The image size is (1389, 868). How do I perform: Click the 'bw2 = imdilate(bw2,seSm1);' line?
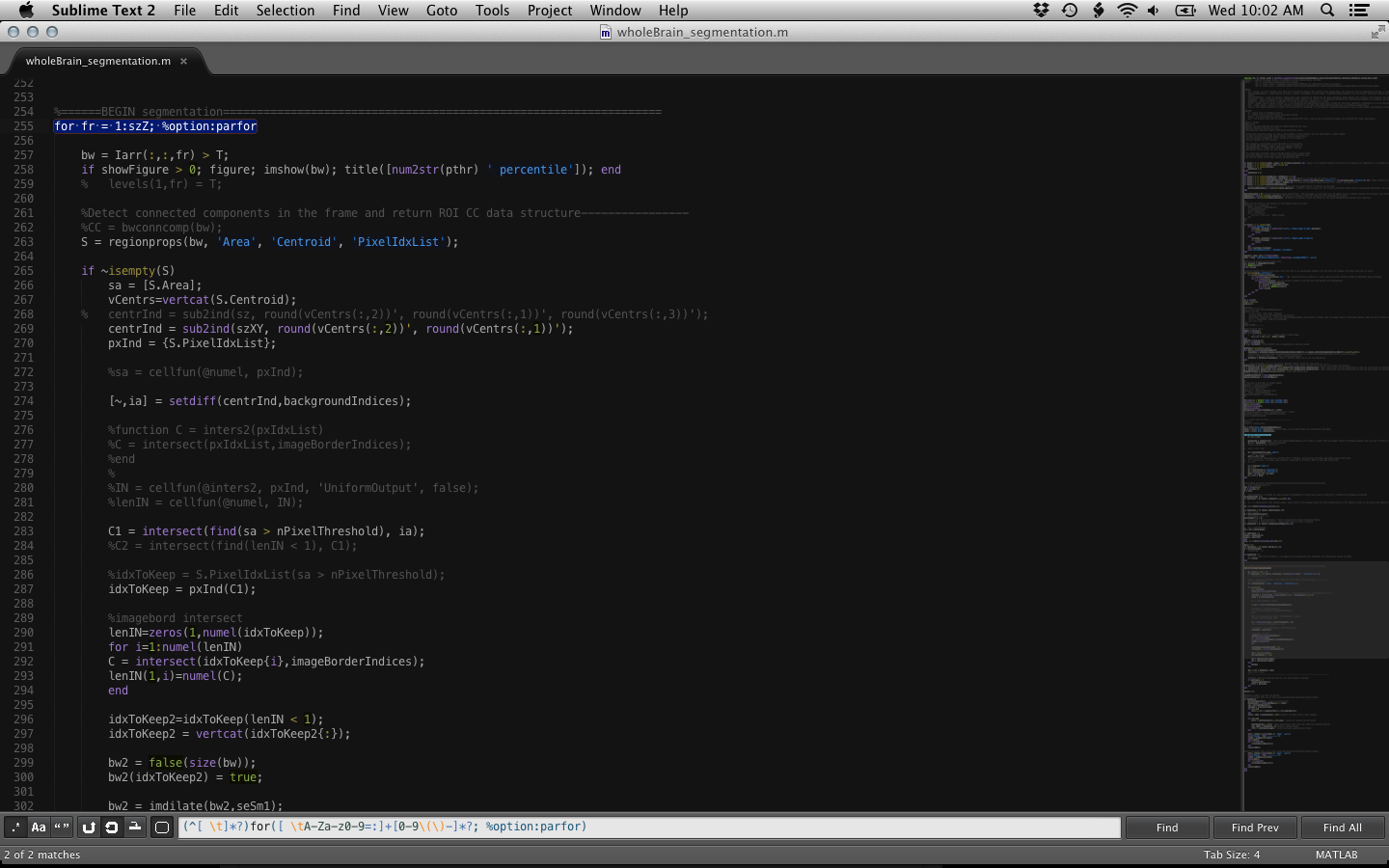click(196, 805)
